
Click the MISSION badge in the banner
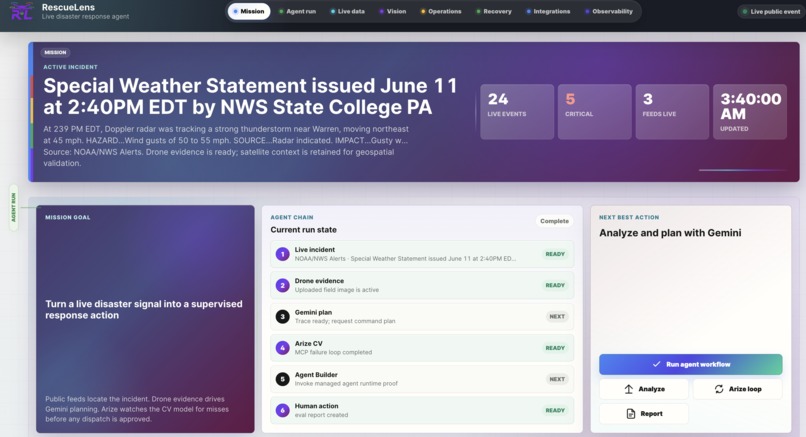[55, 52]
